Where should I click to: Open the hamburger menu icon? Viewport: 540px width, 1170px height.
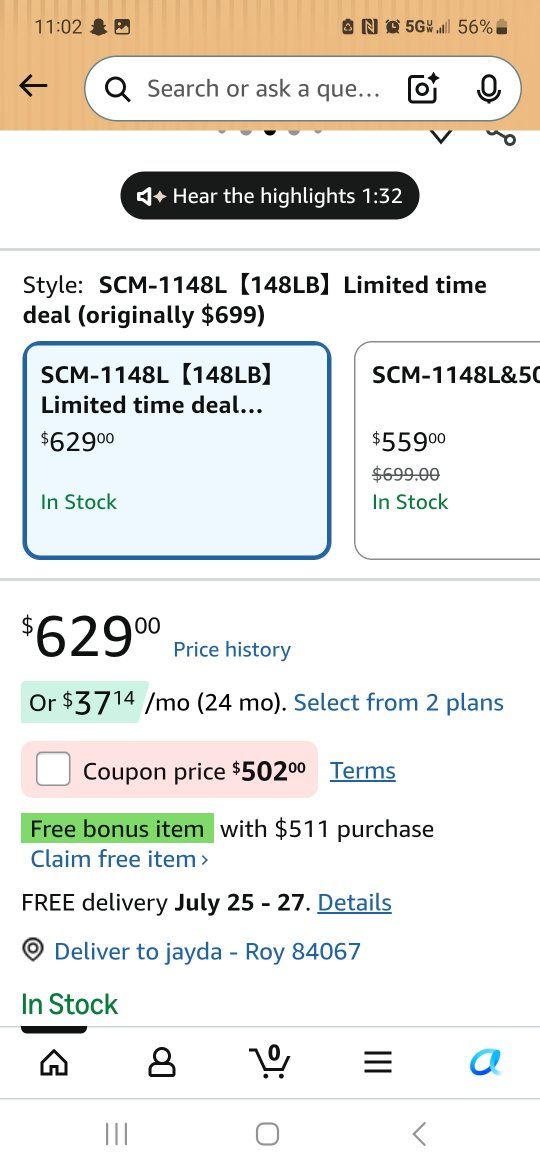377,1062
